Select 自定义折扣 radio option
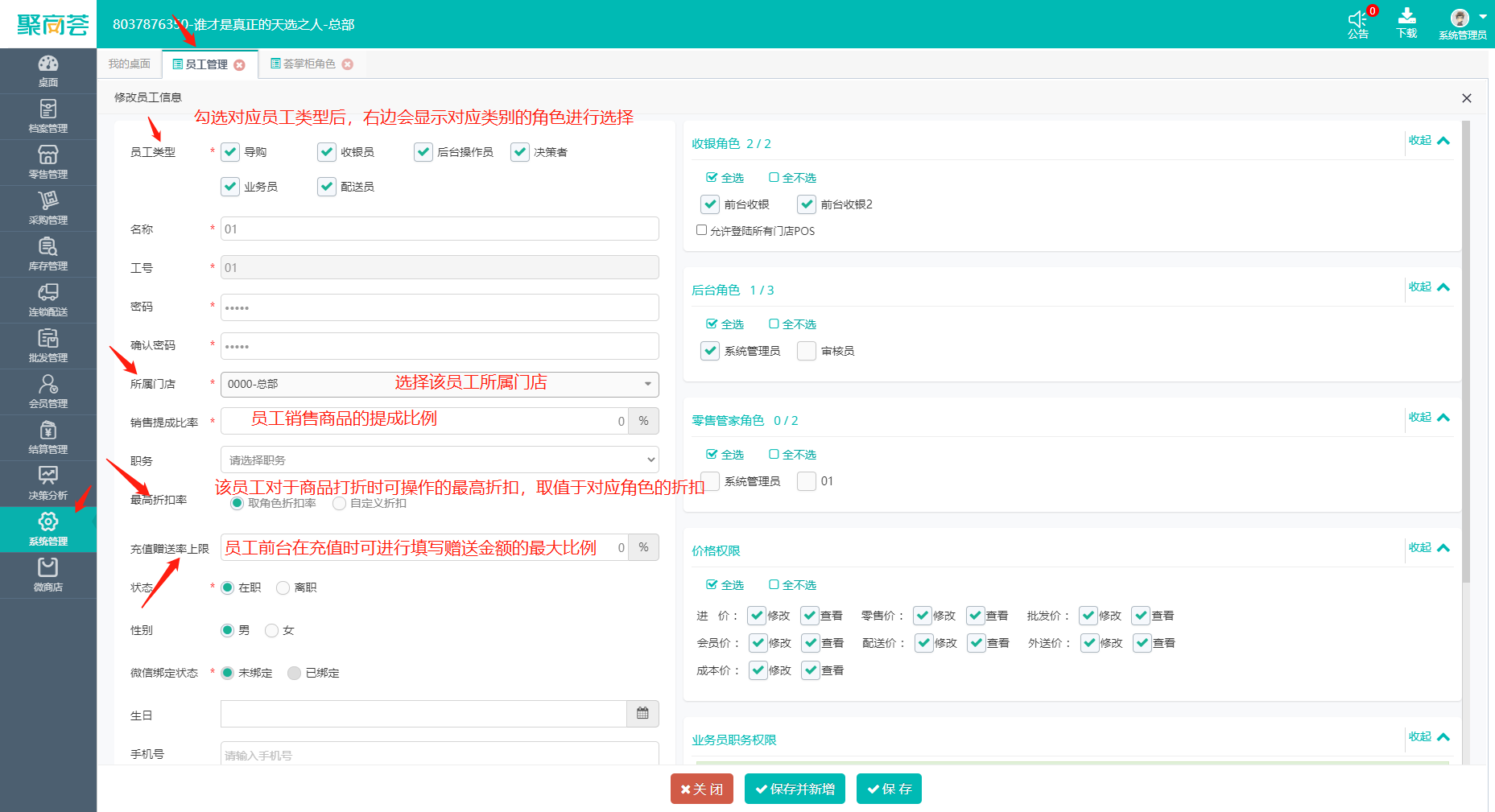The height and width of the screenshot is (812, 1495). [x=339, y=503]
